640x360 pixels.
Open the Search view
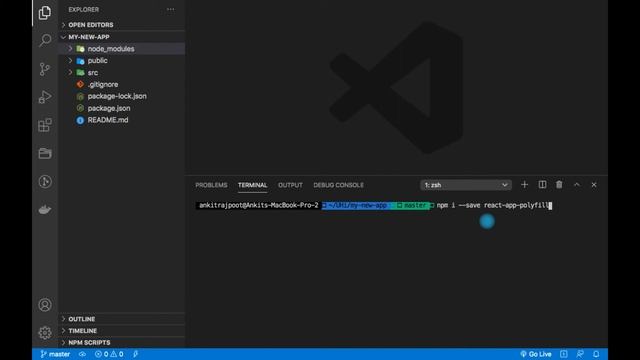pos(45,40)
